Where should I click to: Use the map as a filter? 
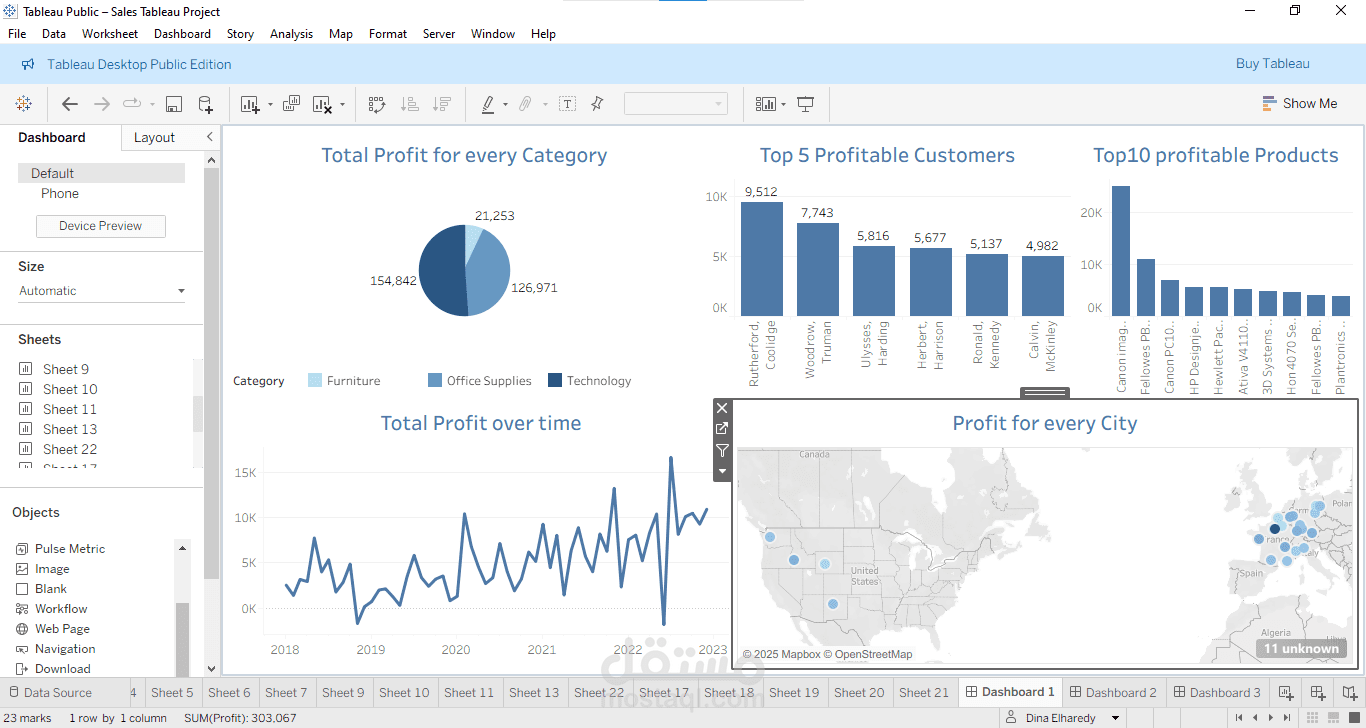(722, 451)
